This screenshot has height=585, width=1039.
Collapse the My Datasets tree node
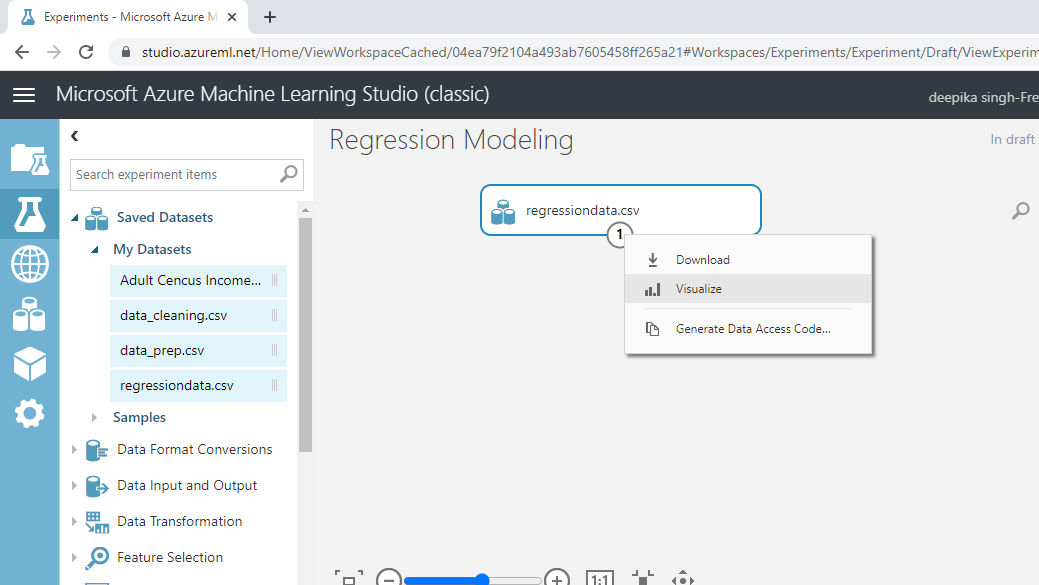[95, 250]
